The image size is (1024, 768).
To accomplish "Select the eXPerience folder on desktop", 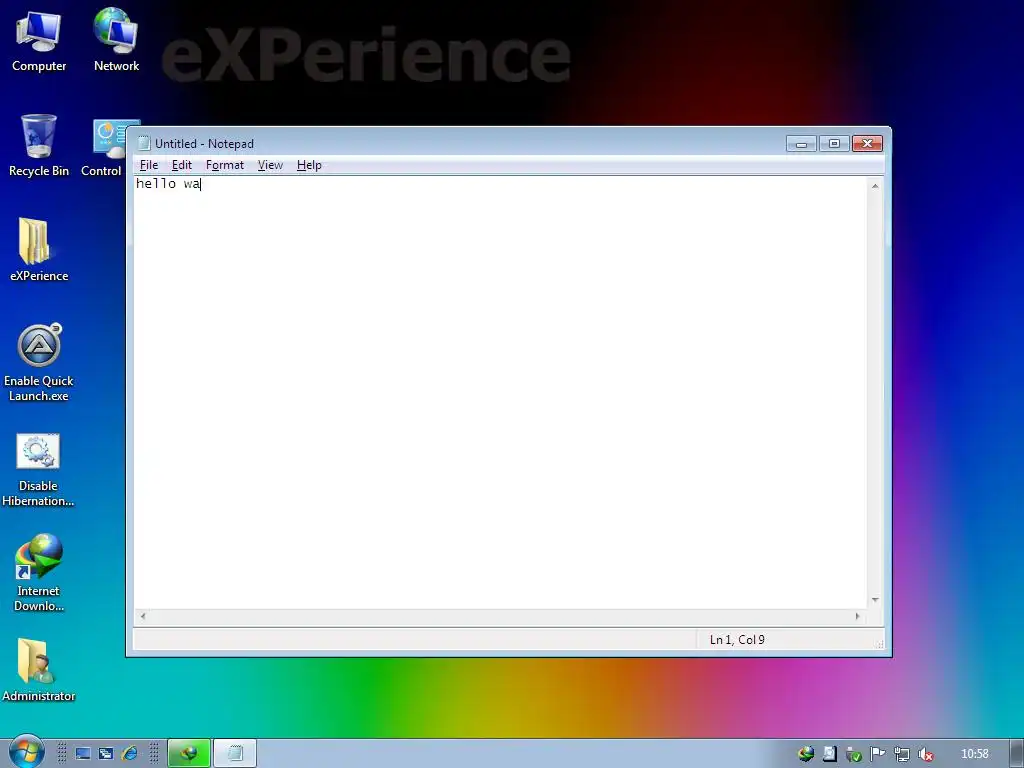I will coord(39,249).
